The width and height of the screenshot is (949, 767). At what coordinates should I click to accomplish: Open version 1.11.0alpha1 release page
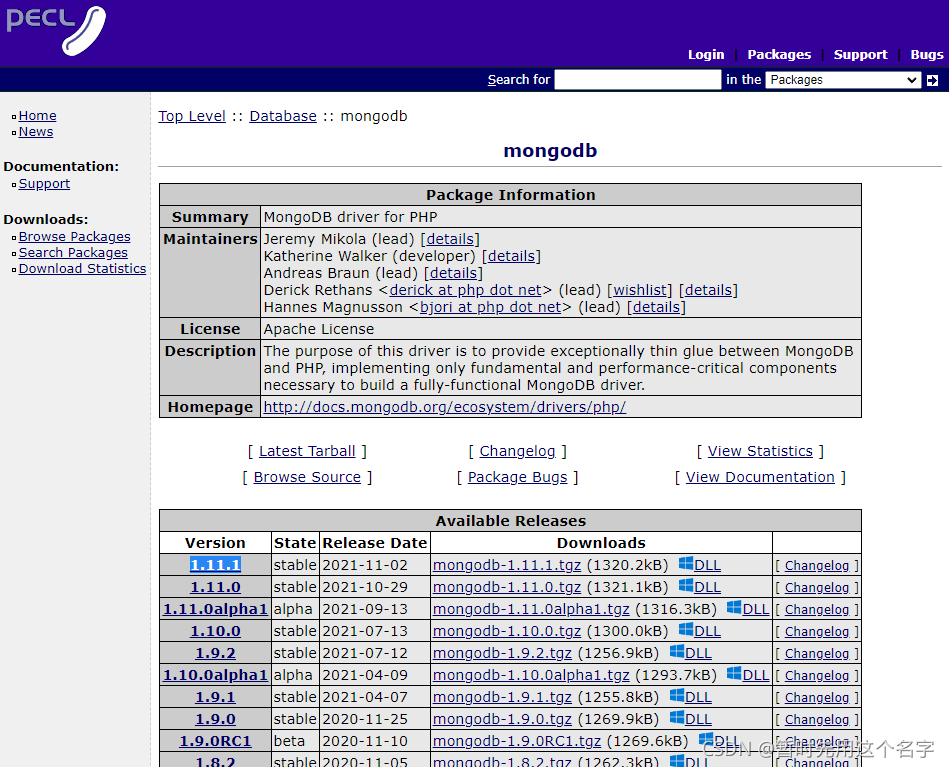(215, 609)
